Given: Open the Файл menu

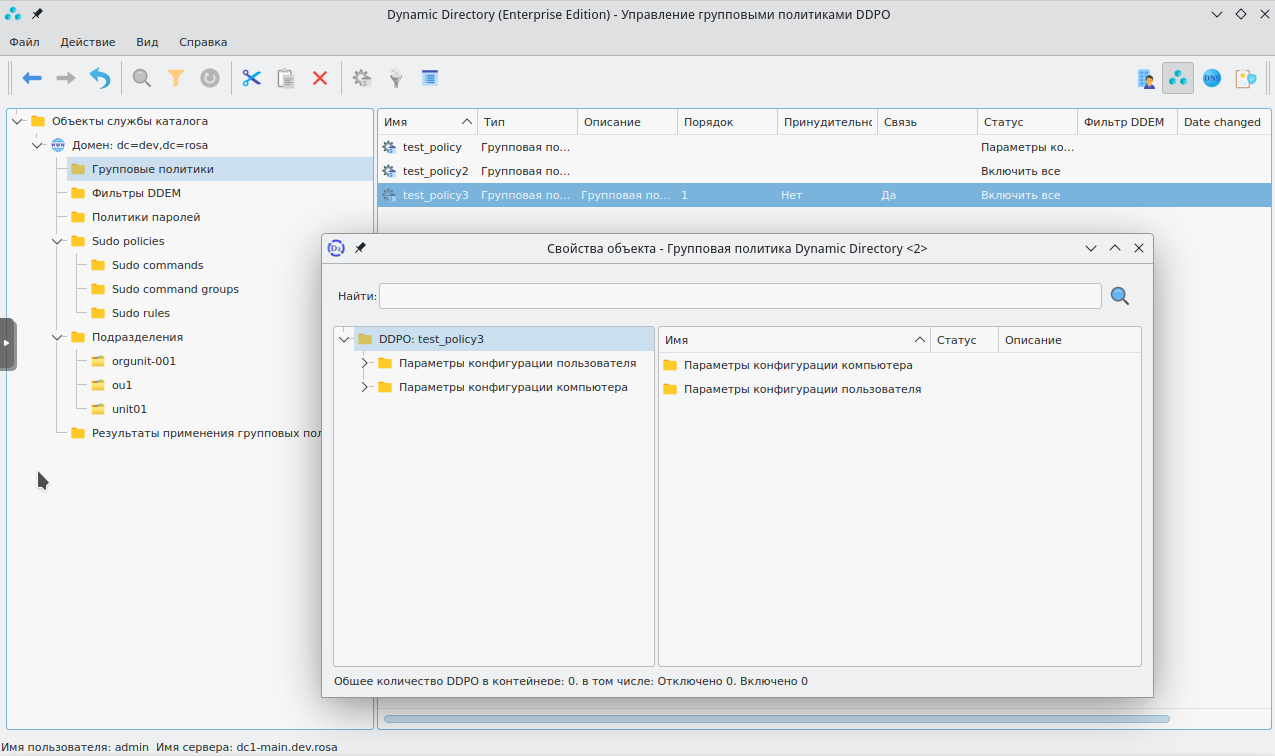Looking at the screenshot, I should [24, 42].
